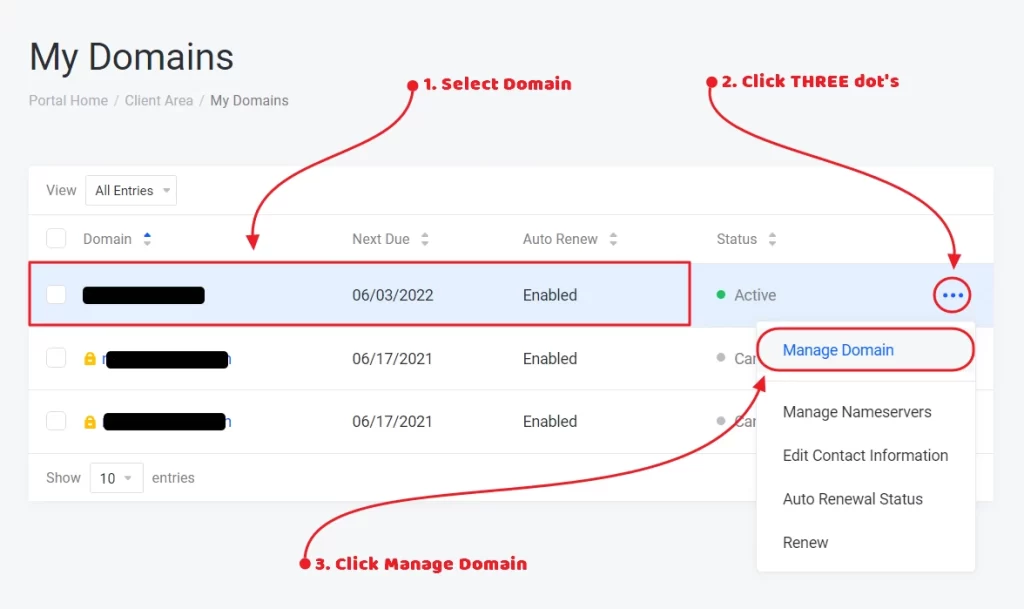Tick the select-all checkbox in the table header

click(x=56, y=238)
